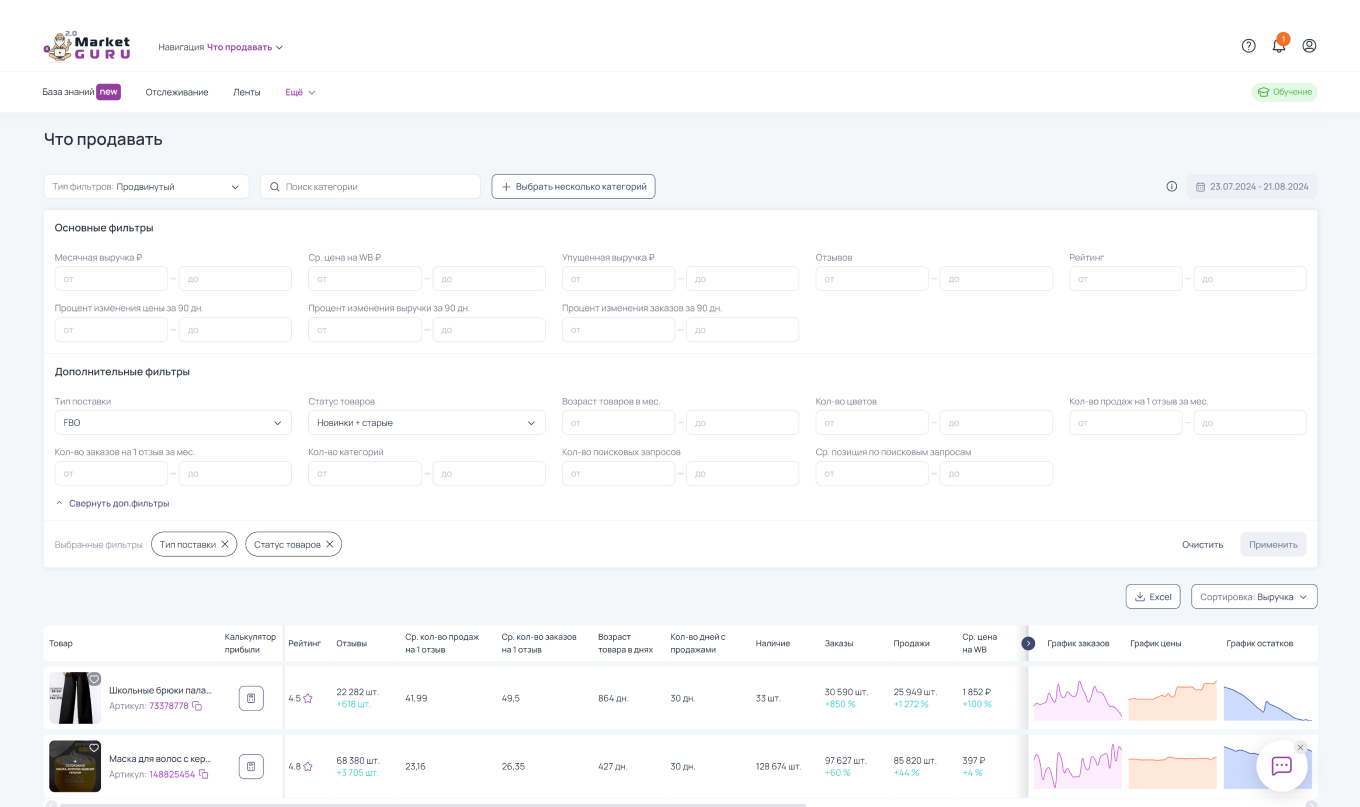The width and height of the screenshot is (1360, 807).
Task: Open the help question mark icon
Action: [1248, 45]
